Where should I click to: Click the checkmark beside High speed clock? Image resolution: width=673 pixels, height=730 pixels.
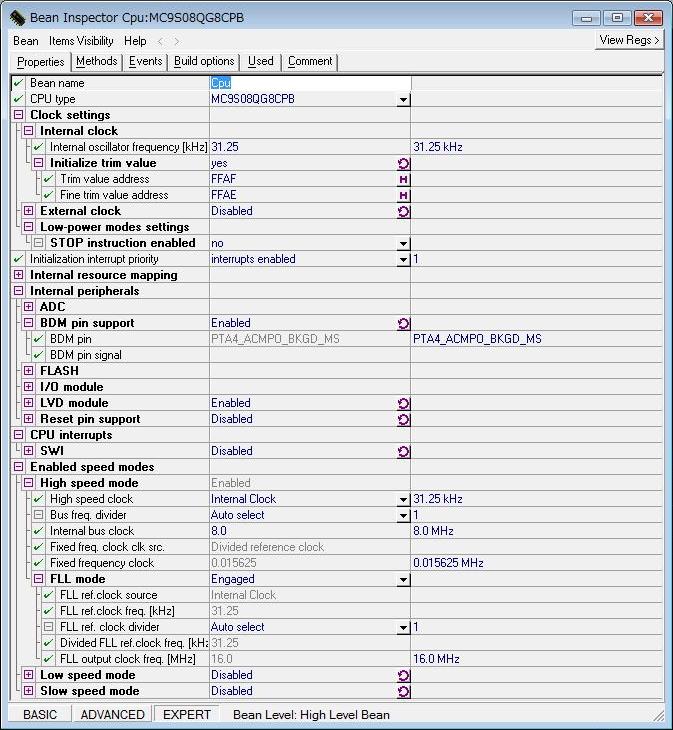pyautogui.click(x=38, y=499)
